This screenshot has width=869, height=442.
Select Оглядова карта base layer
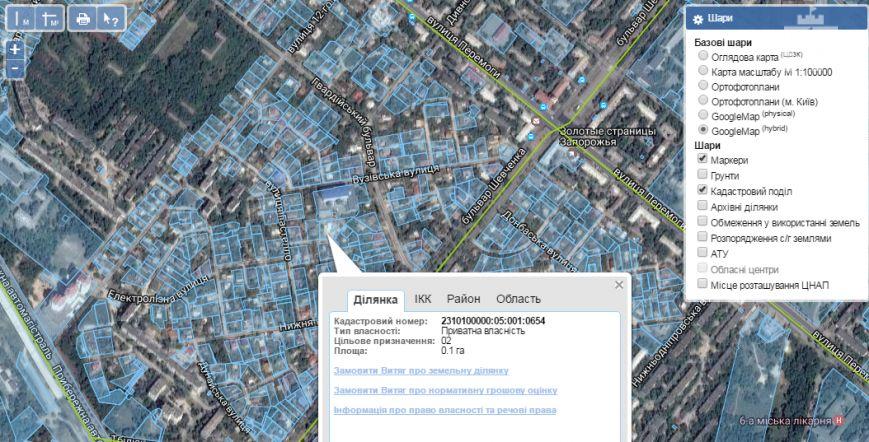tap(703, 57)
